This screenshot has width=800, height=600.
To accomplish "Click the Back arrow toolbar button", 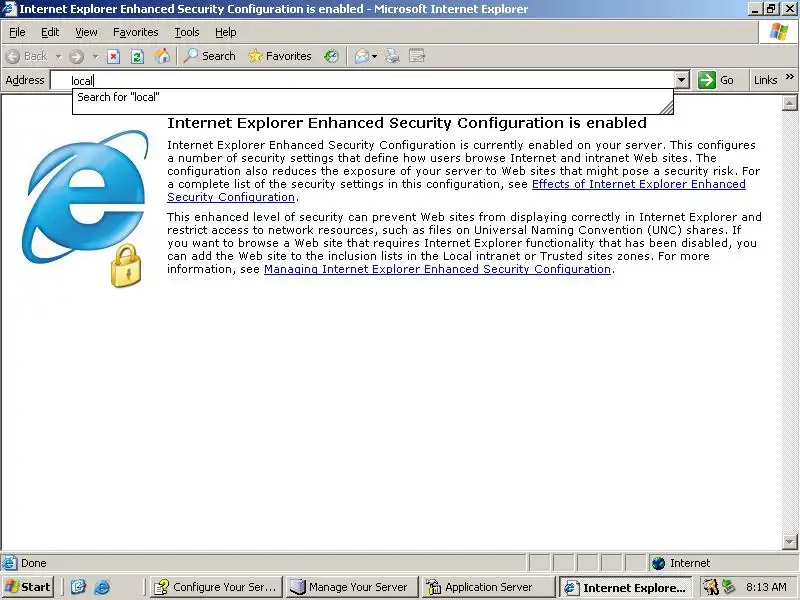I will (x=27, y=56).
